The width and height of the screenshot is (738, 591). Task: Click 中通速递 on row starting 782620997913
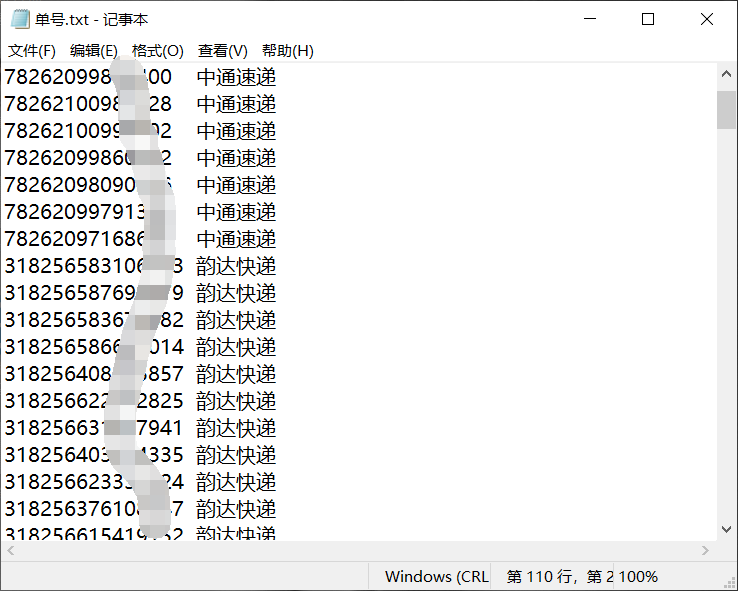click(x=236, y=212)
